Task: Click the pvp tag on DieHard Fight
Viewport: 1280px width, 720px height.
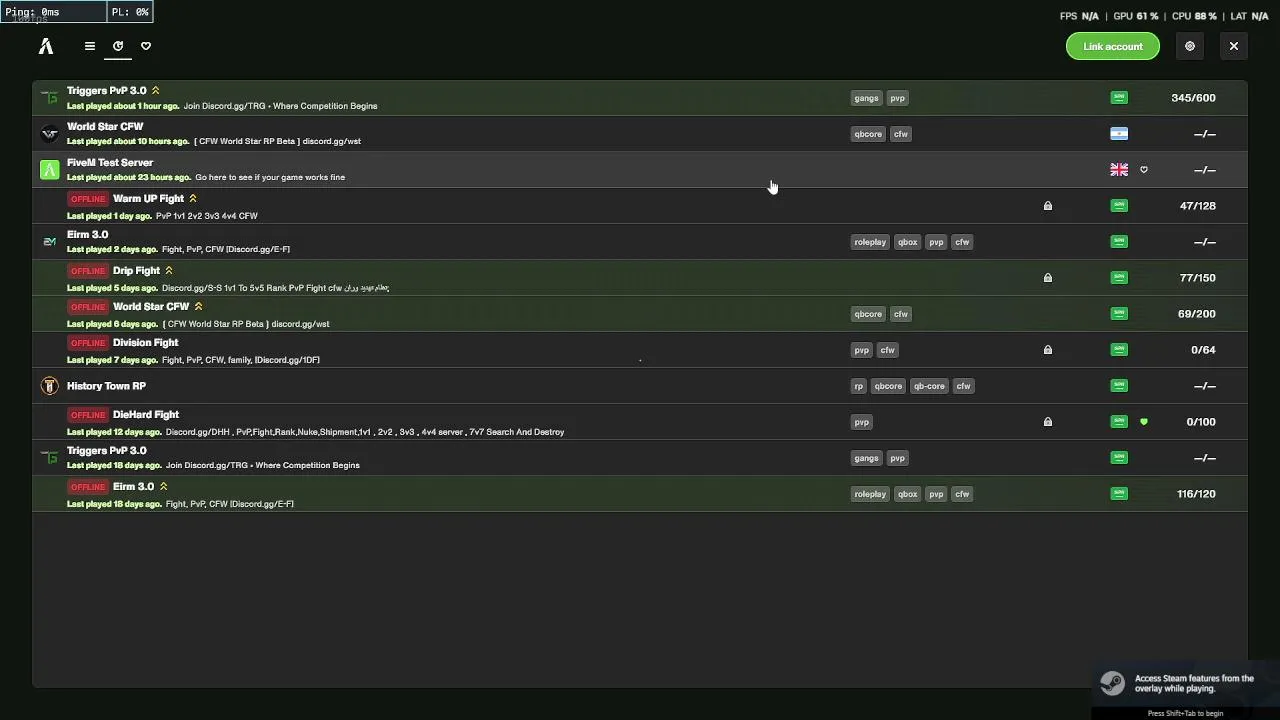Action: click(x=861, y=422)
